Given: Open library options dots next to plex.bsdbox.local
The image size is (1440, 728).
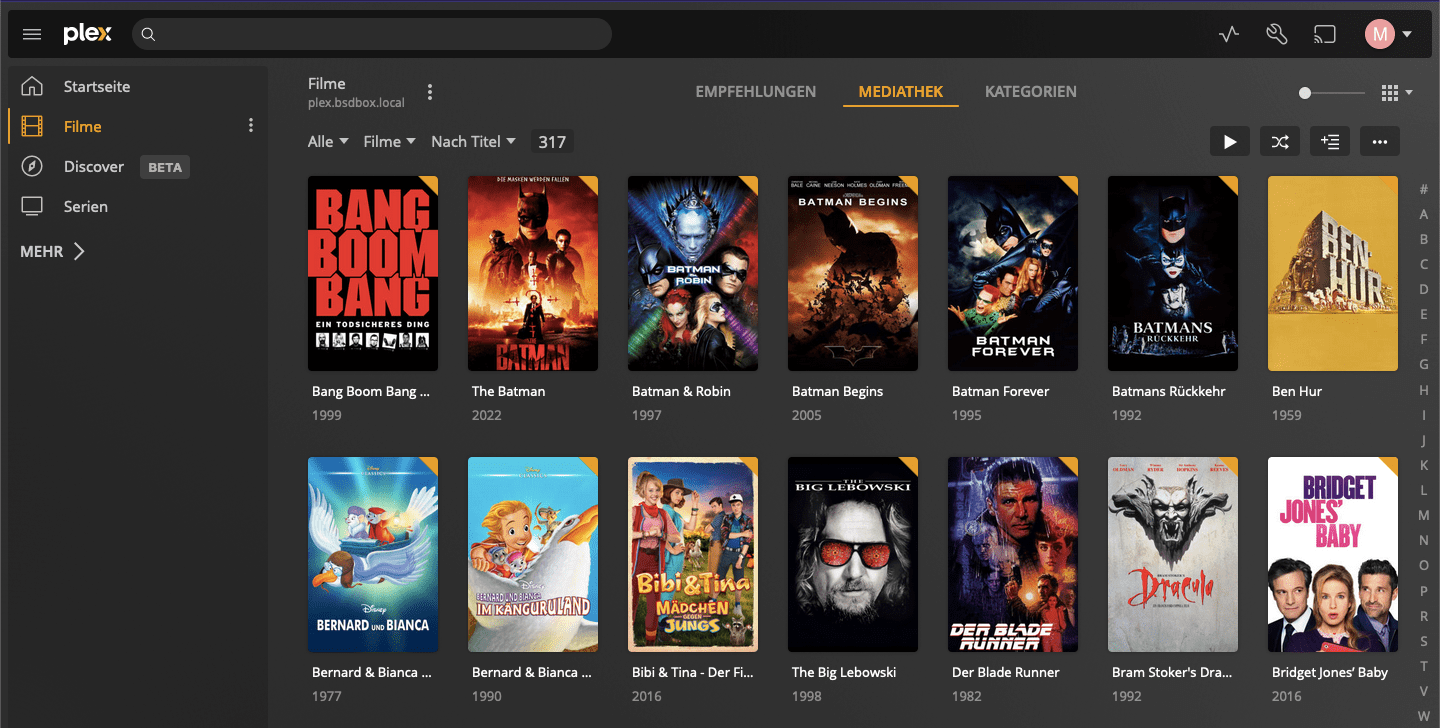Looking at the screenshot, I should [430, 92].
